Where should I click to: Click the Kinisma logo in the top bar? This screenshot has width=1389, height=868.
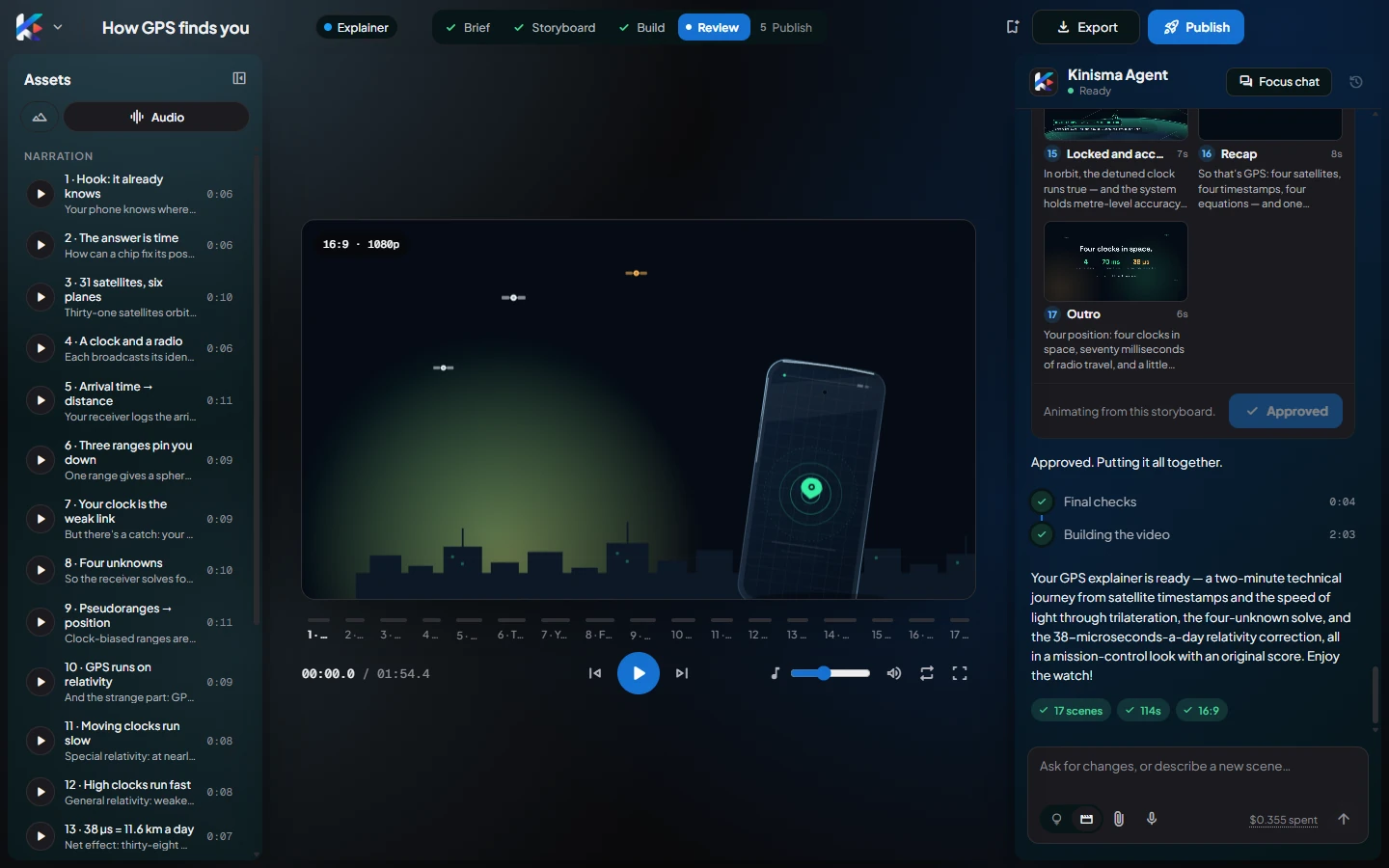[29, 27]
